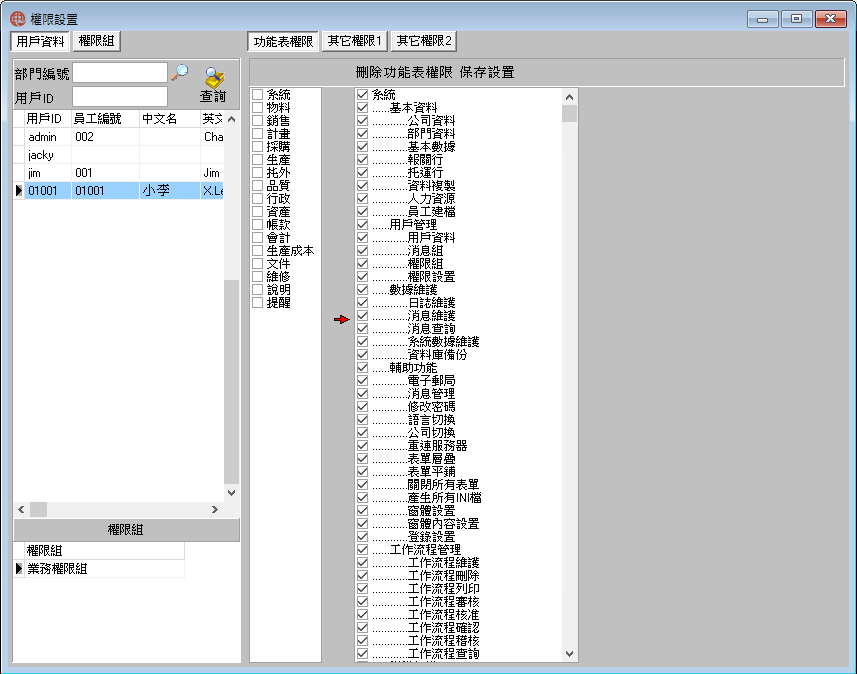Click the permission tree scroll-up arrow

pyautogui.click(x=570, y=97)
